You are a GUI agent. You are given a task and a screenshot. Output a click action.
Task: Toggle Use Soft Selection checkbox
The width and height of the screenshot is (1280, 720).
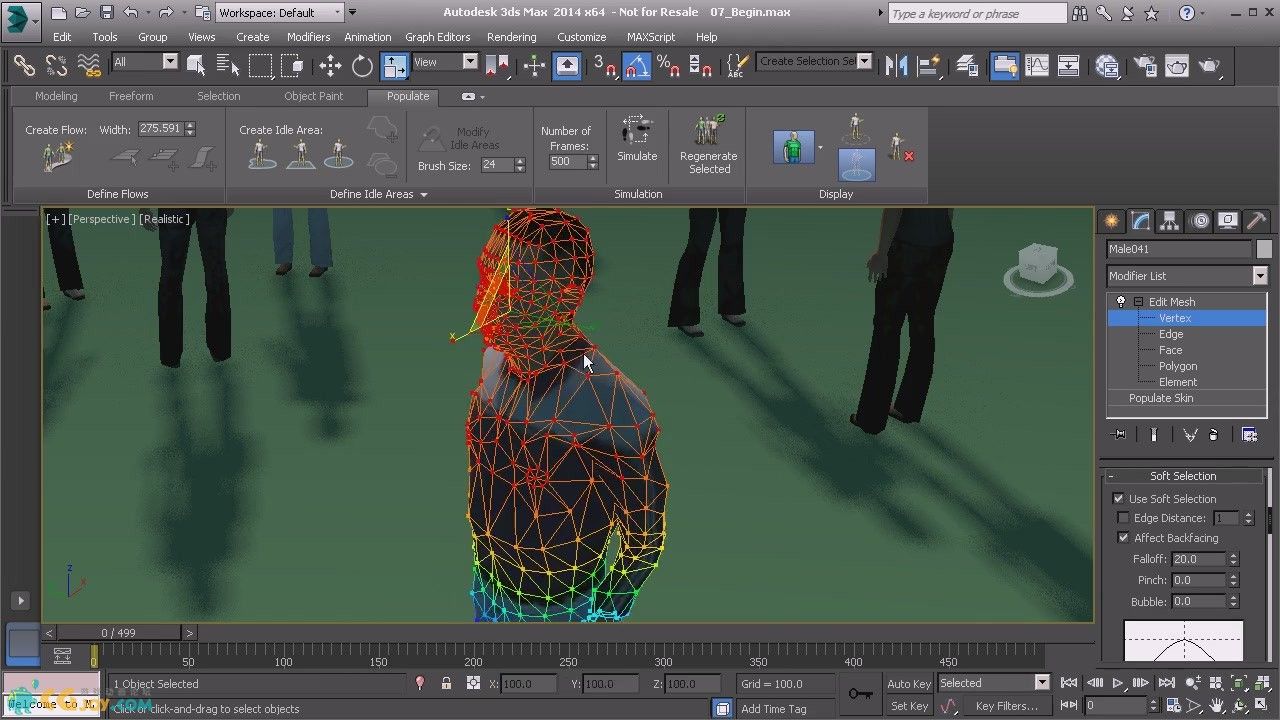[1119, 498]
